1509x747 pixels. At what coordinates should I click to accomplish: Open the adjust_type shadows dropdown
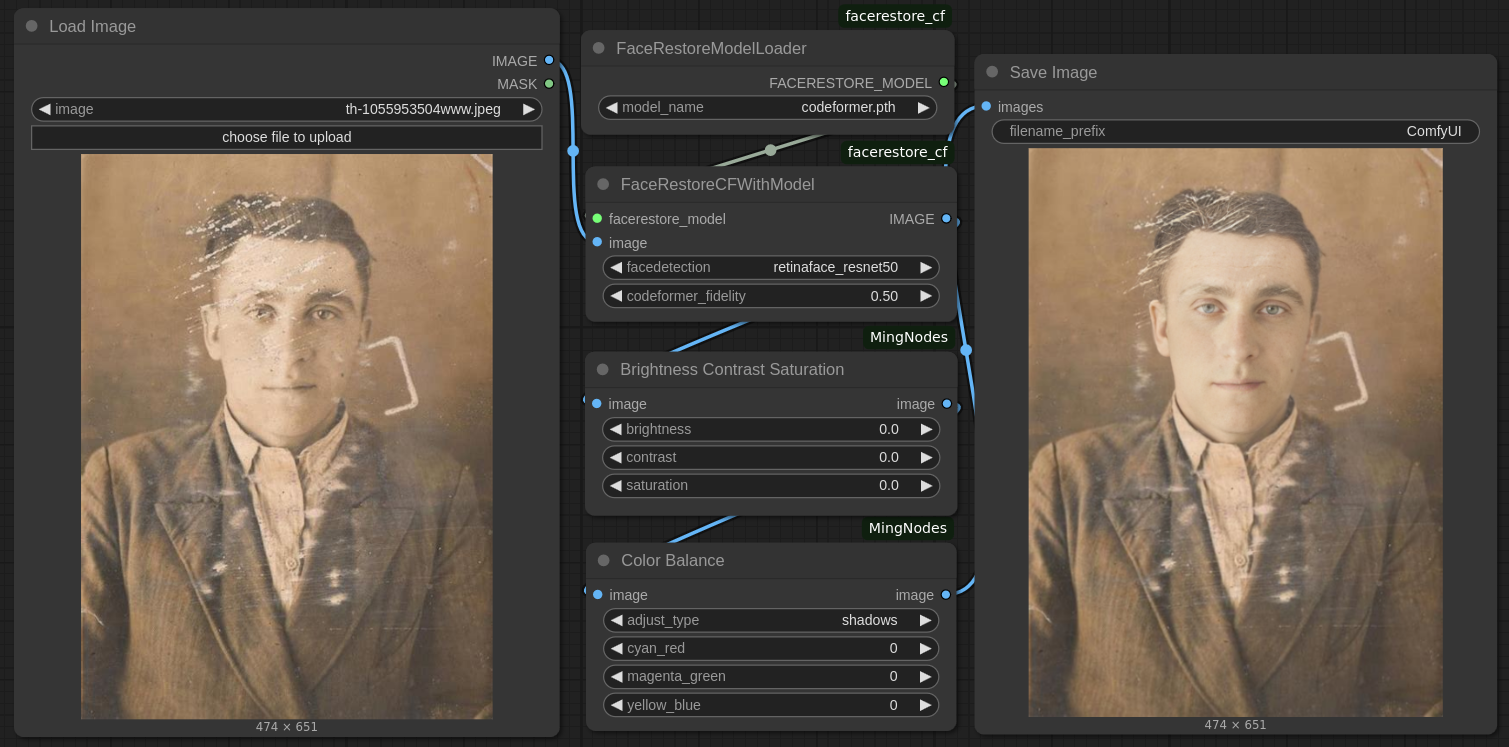pos(770,621)
